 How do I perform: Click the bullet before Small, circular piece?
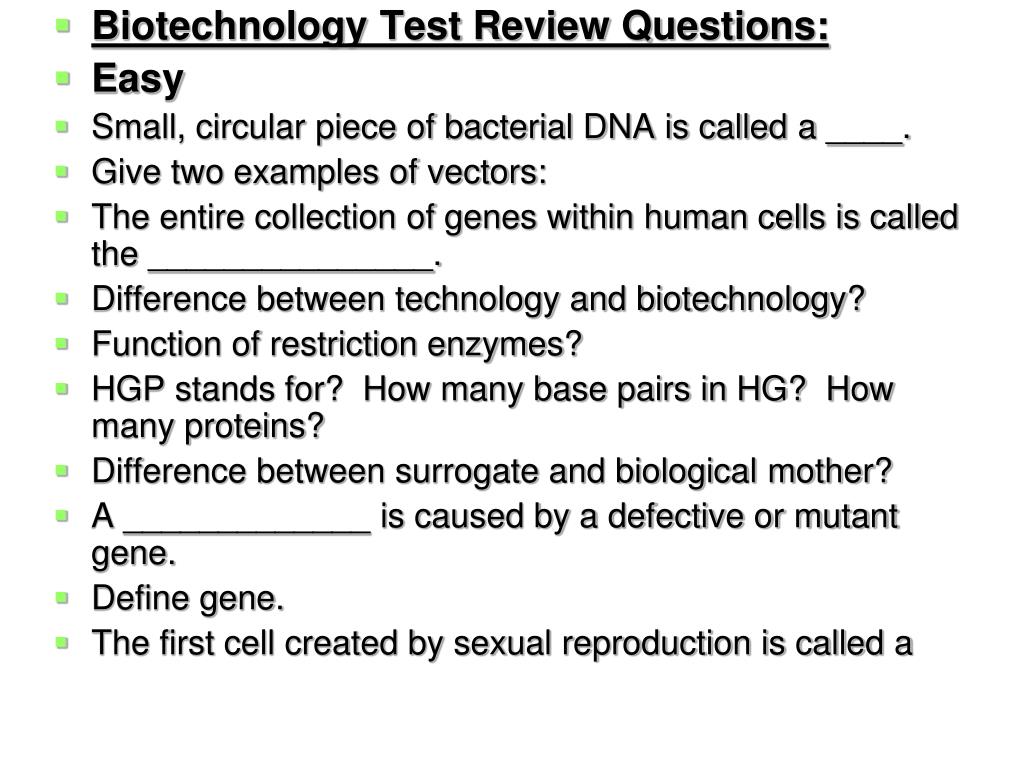pyautogui.click(x=63, y=127)
